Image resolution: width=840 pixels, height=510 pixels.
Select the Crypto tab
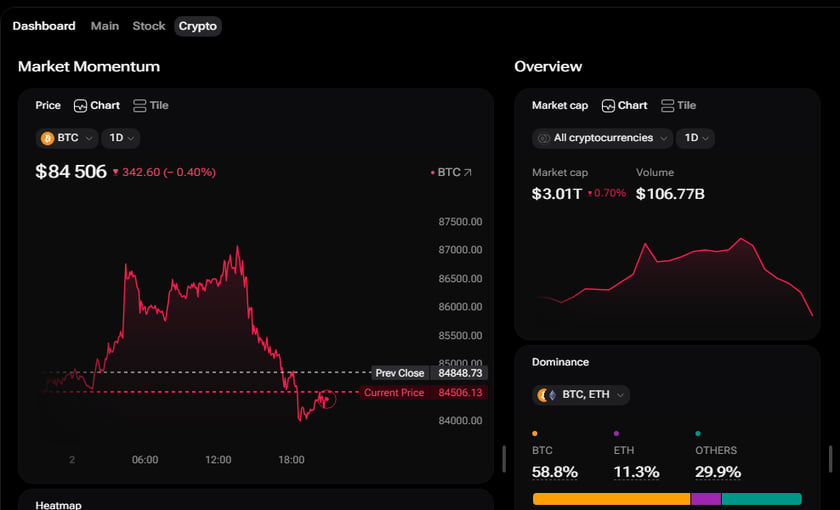point(198,26)
